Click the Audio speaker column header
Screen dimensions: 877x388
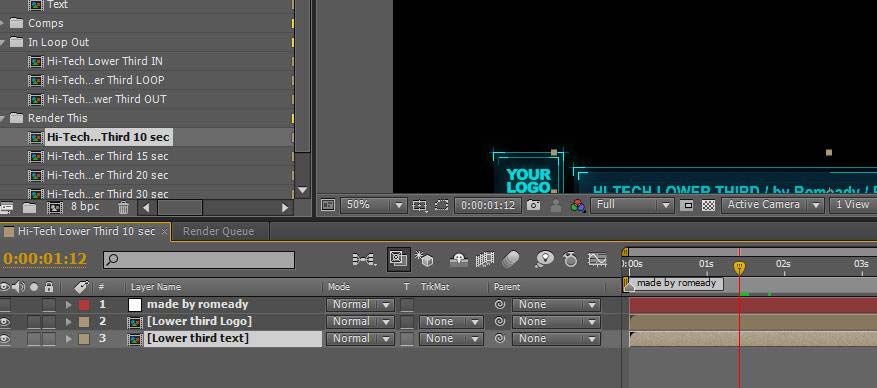(19, 287)
